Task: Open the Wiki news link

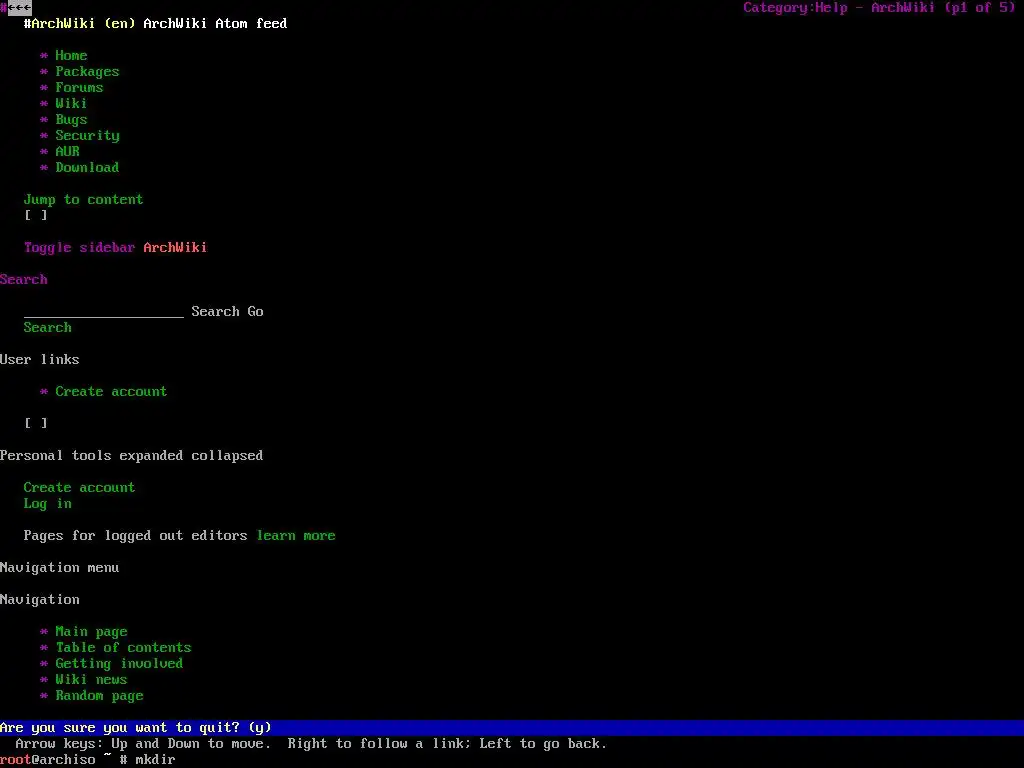Action: pos(91,680)
